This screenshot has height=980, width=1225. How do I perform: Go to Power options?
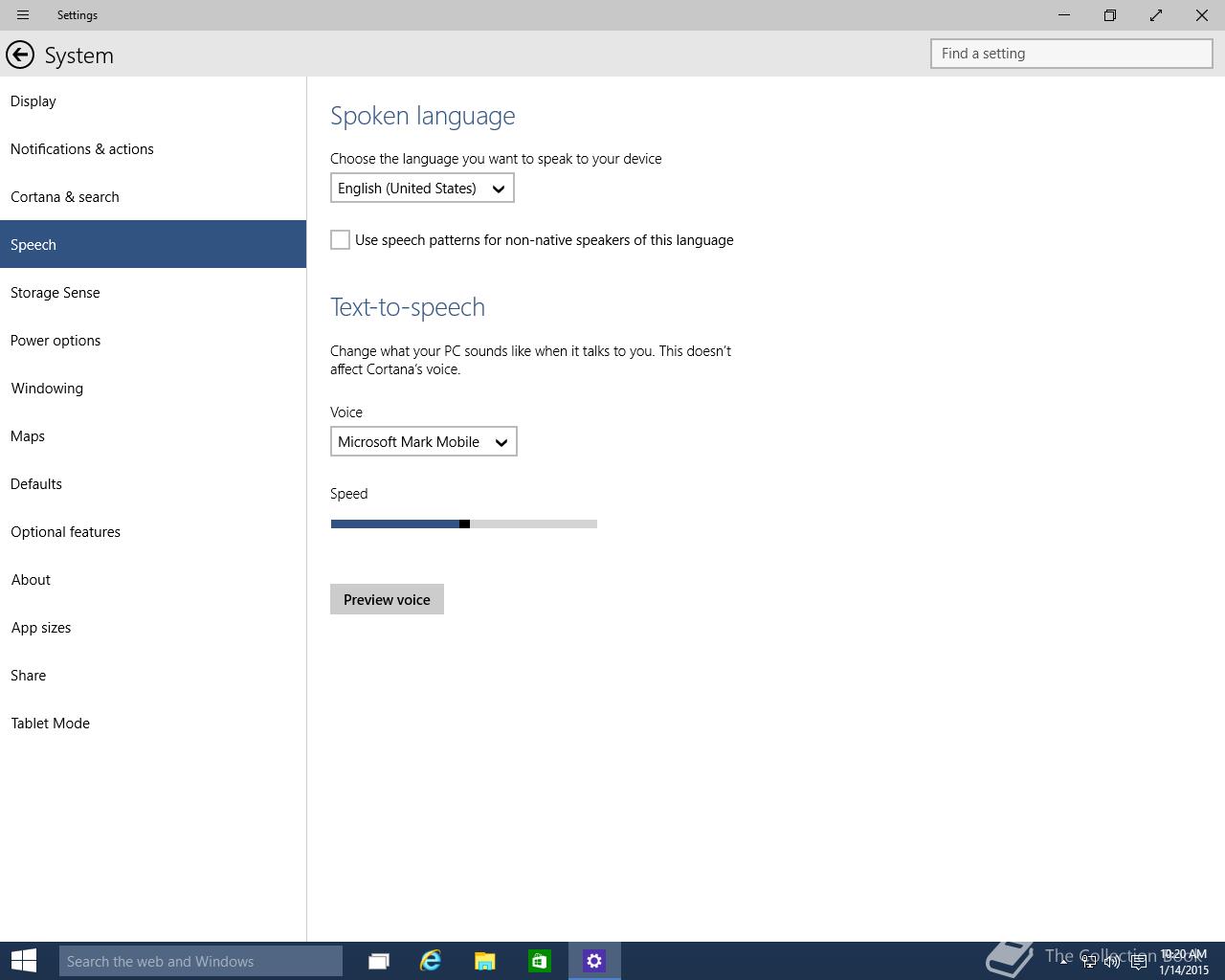click(x=153, y=340)
